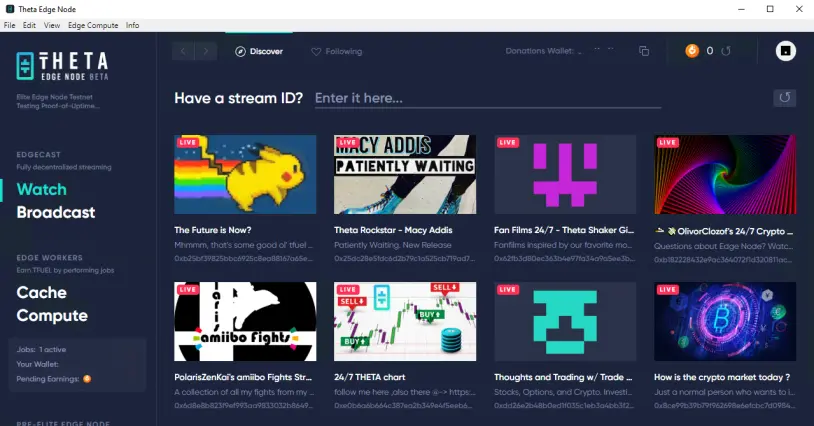This screenshot has height=426, width=814.
Task: Click The Future is Now? title
Action: [213, 230]
